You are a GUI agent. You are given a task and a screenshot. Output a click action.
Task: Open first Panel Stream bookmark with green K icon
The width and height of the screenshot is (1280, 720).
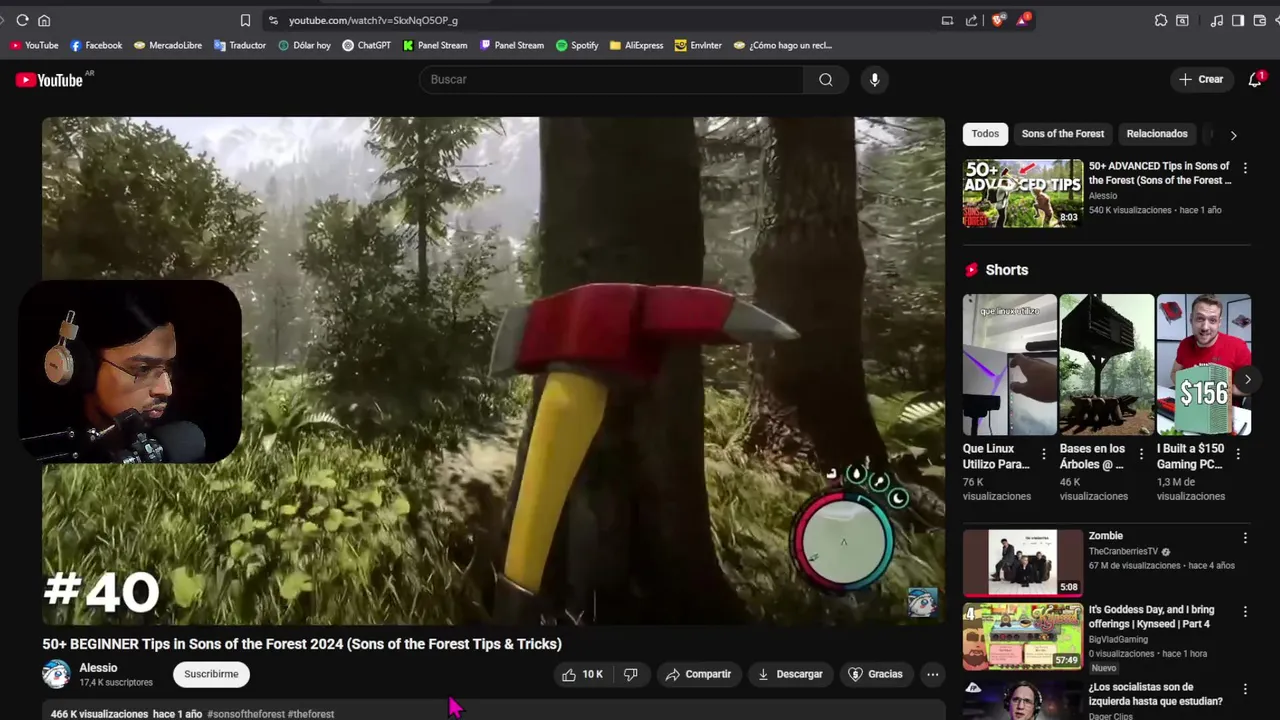tap(435, 45)
